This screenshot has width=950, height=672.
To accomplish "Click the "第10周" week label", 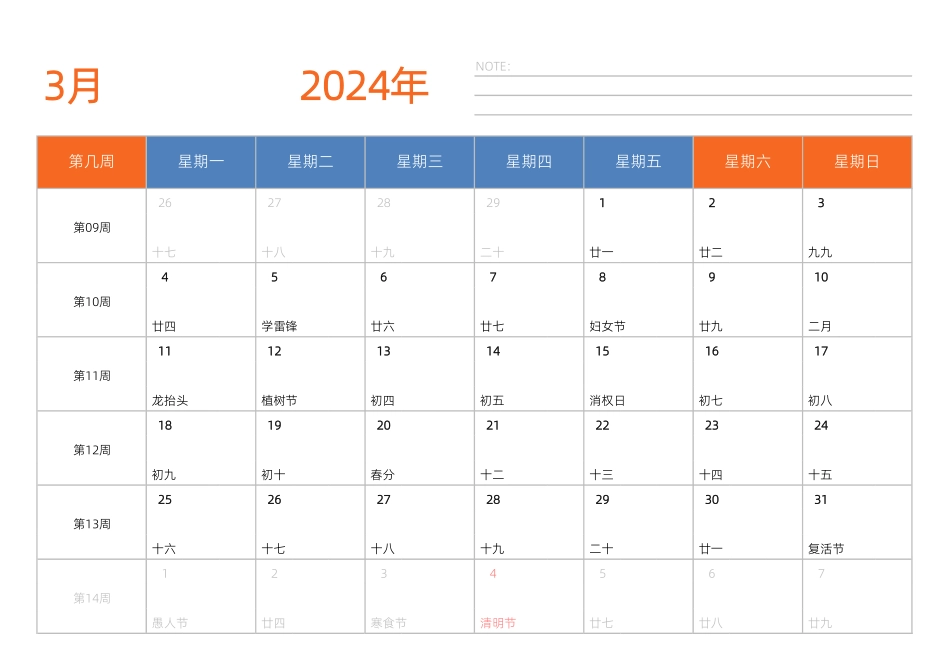I will tap(92, 302).
